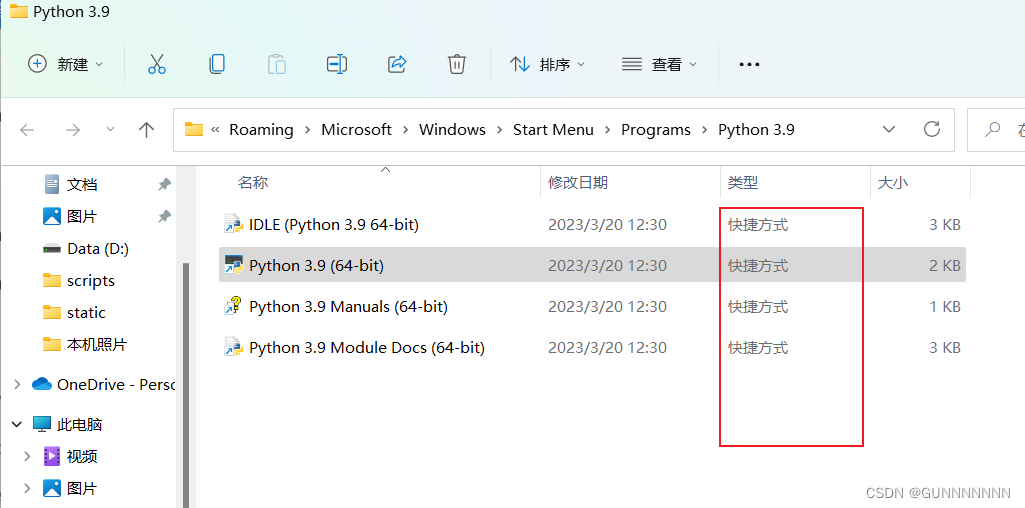
Task: Open the 排序 (Sort) dropdown
Action: coord(547,64)
